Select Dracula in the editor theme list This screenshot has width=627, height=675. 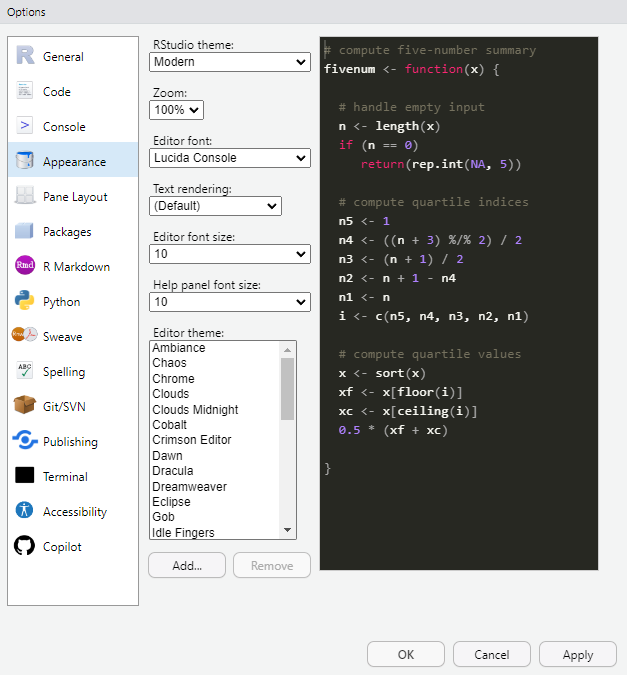point(173,471)
